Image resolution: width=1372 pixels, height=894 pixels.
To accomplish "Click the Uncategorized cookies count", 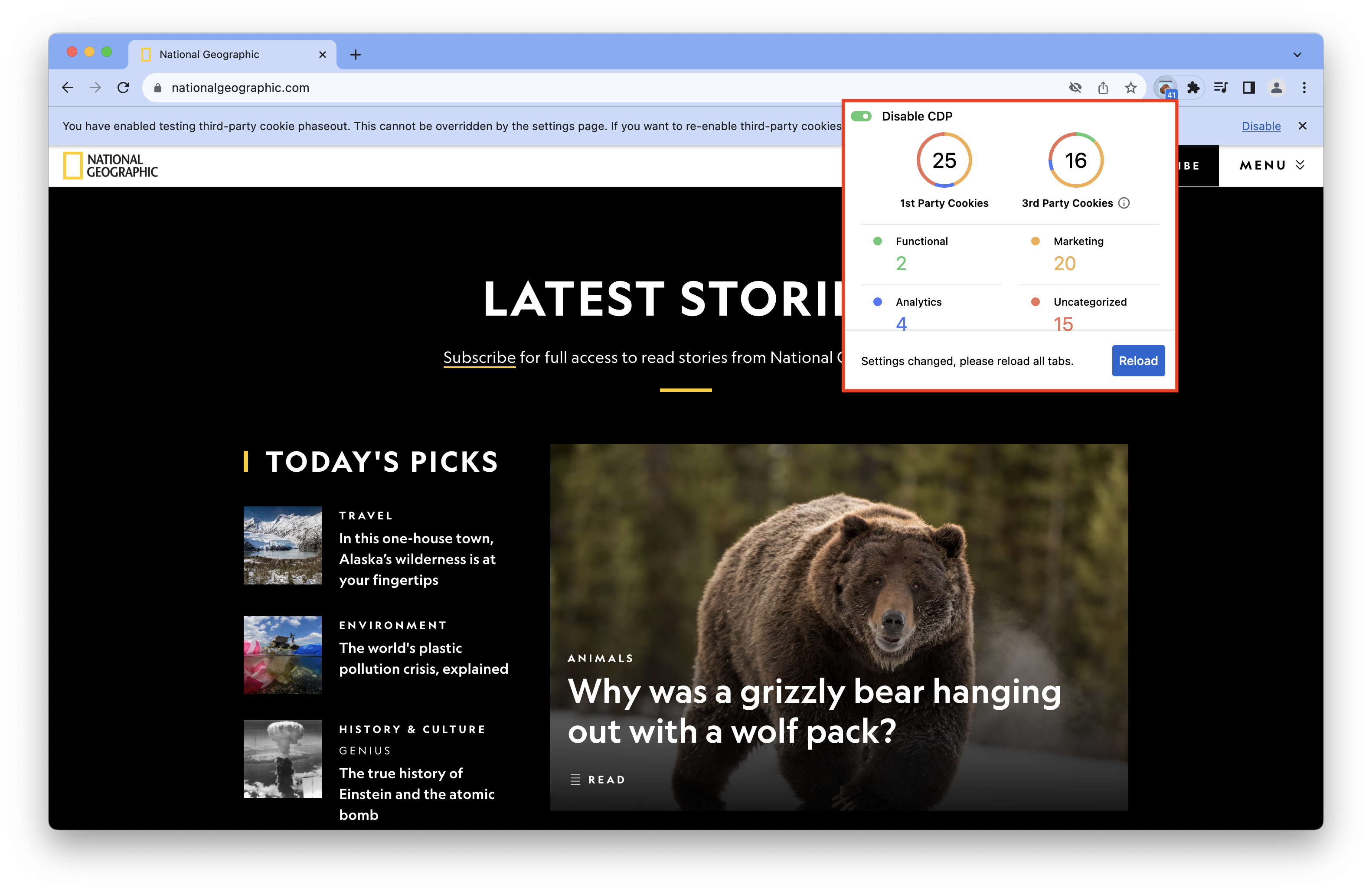I will click(1063, 324).
